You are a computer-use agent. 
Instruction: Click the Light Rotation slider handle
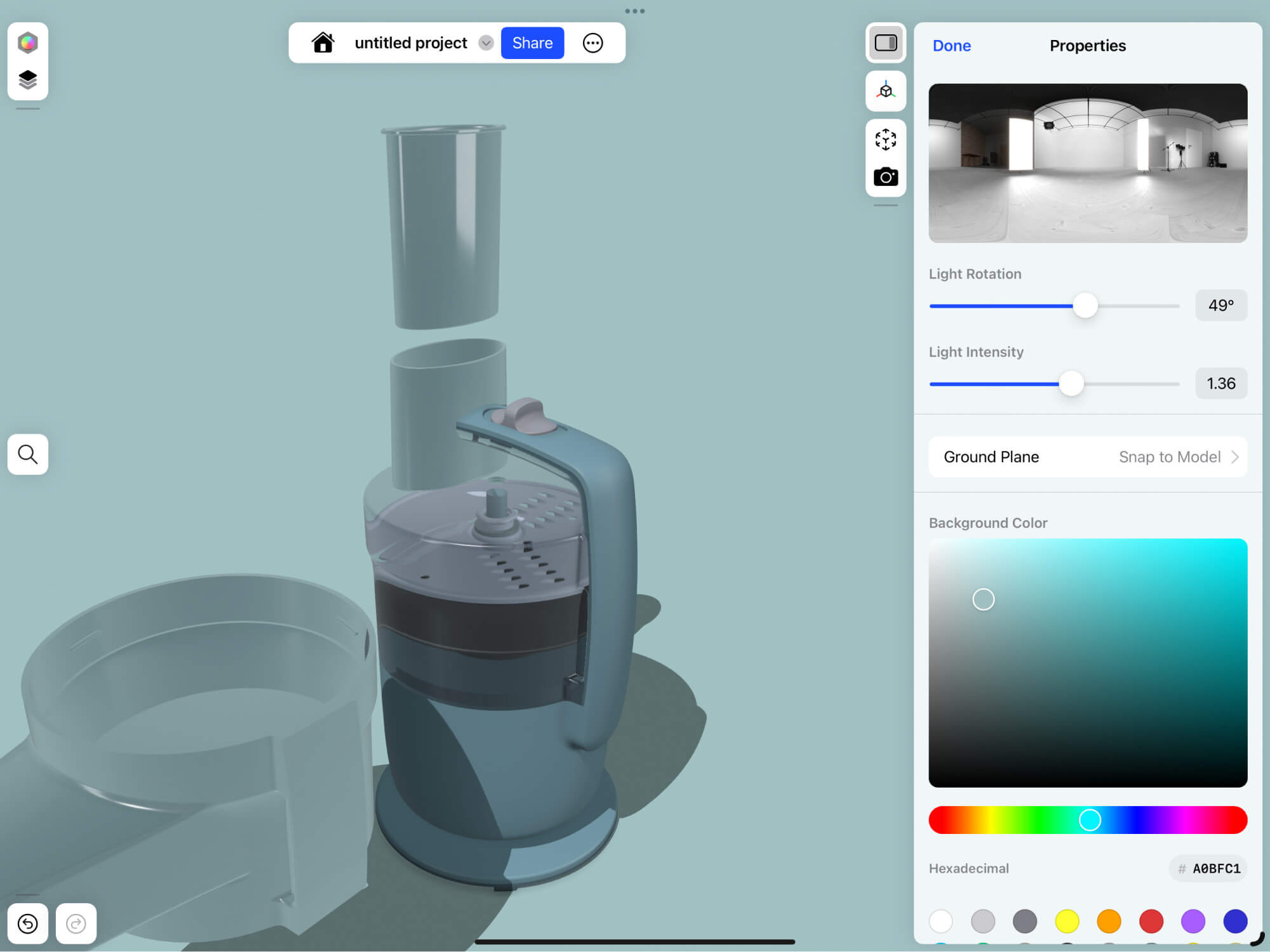click(1085, 306)
